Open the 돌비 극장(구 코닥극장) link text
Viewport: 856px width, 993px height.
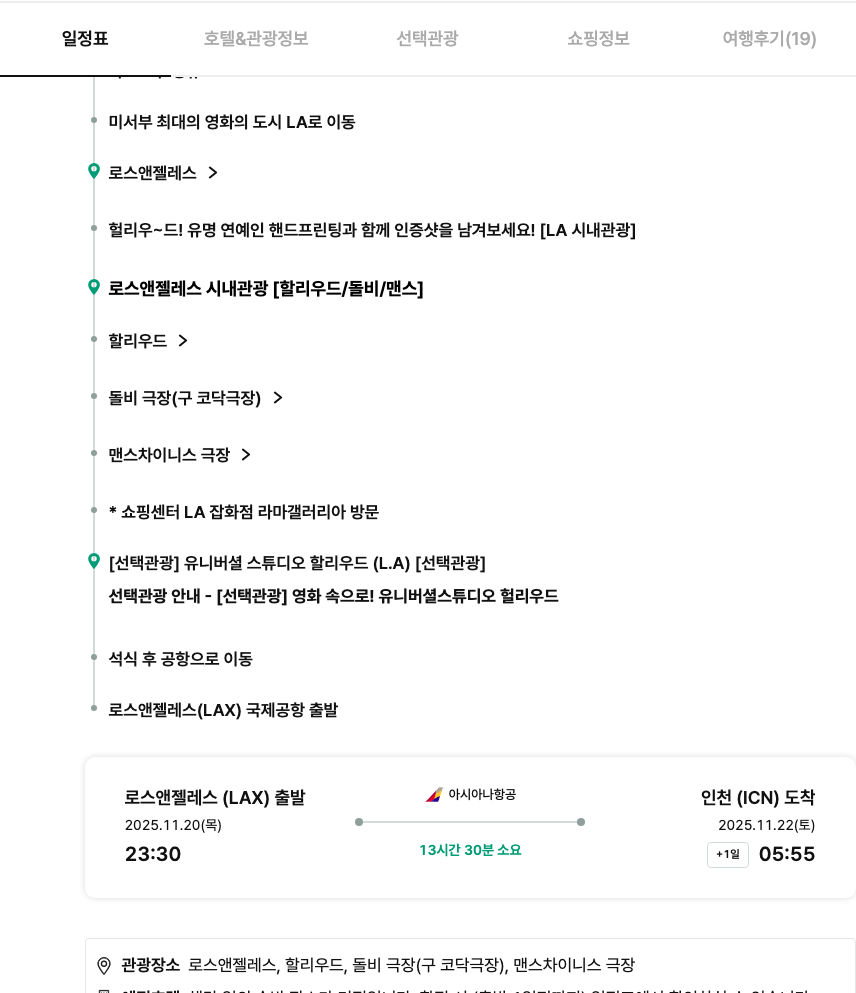(185, 398)
